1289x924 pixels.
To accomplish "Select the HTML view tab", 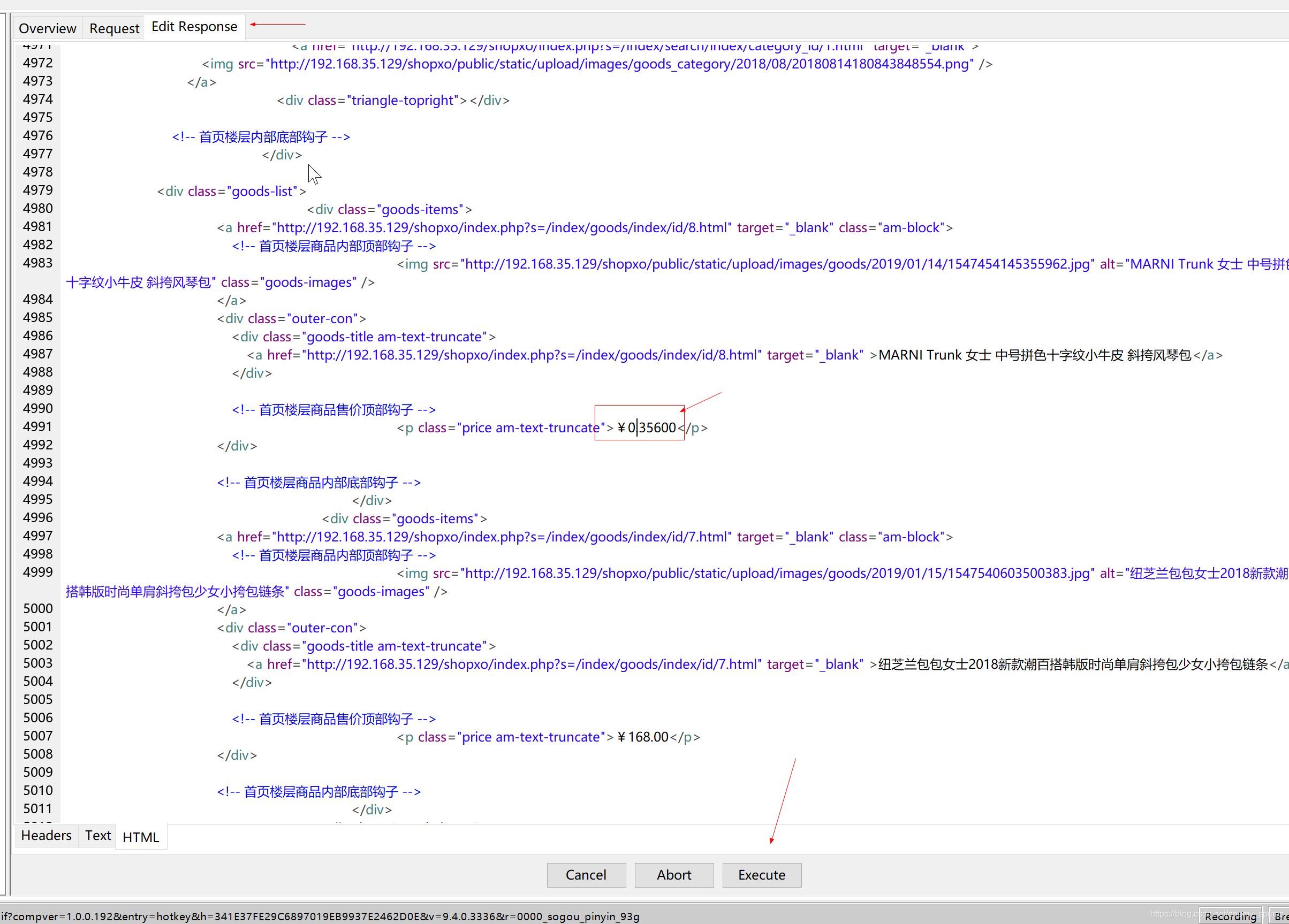I will pos(140,837).
